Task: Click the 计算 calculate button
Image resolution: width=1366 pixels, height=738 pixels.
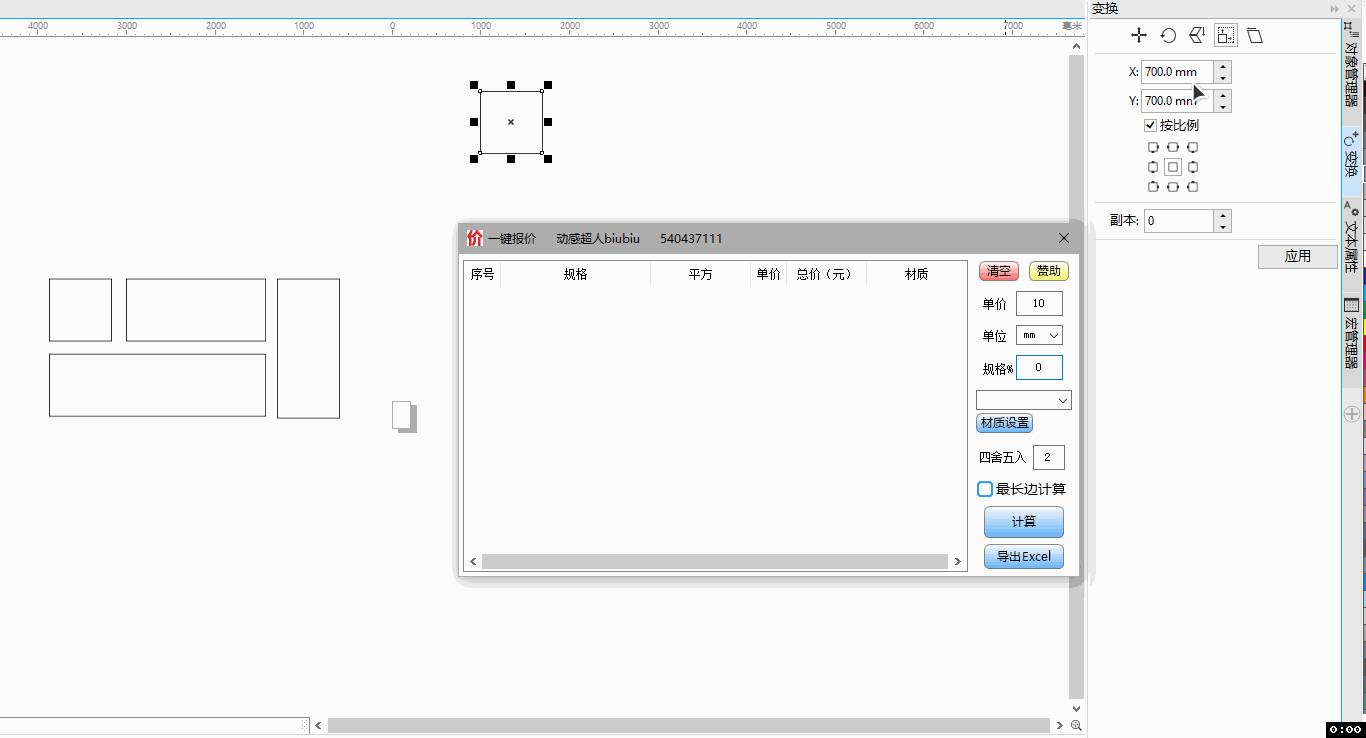Action: tap(1023, 522)
